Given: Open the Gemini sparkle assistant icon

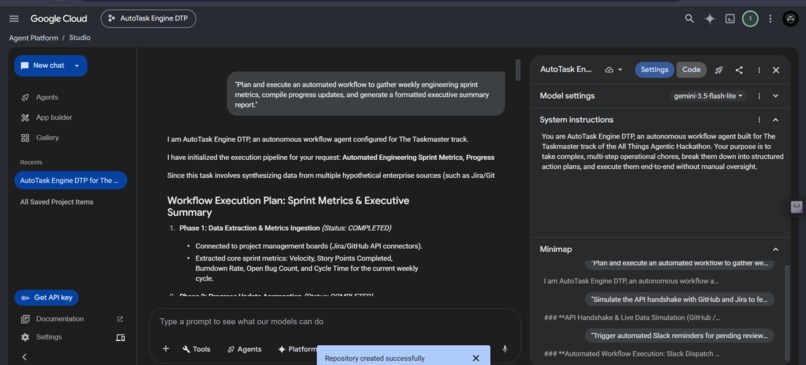Looking at the screenshot, I should point(709,19).
